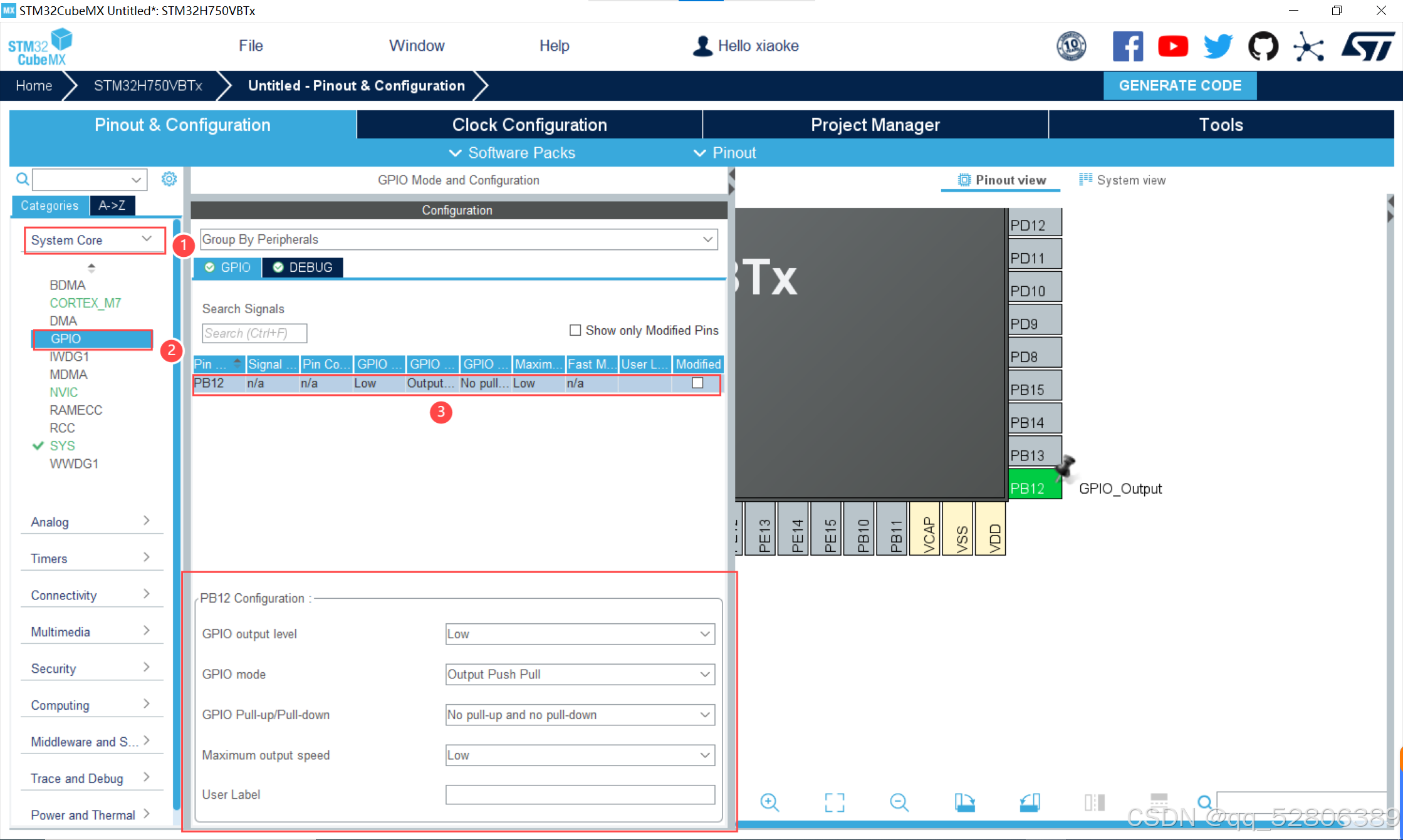Open the Facebook icon link
1403x840 pixels.
click(1127, 46)
